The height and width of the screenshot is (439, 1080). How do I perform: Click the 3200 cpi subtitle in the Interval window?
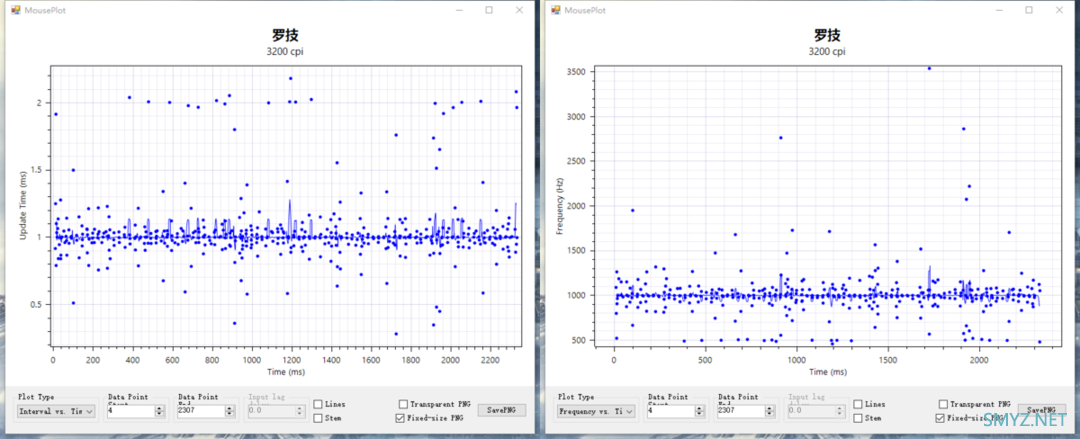point(285,51)
